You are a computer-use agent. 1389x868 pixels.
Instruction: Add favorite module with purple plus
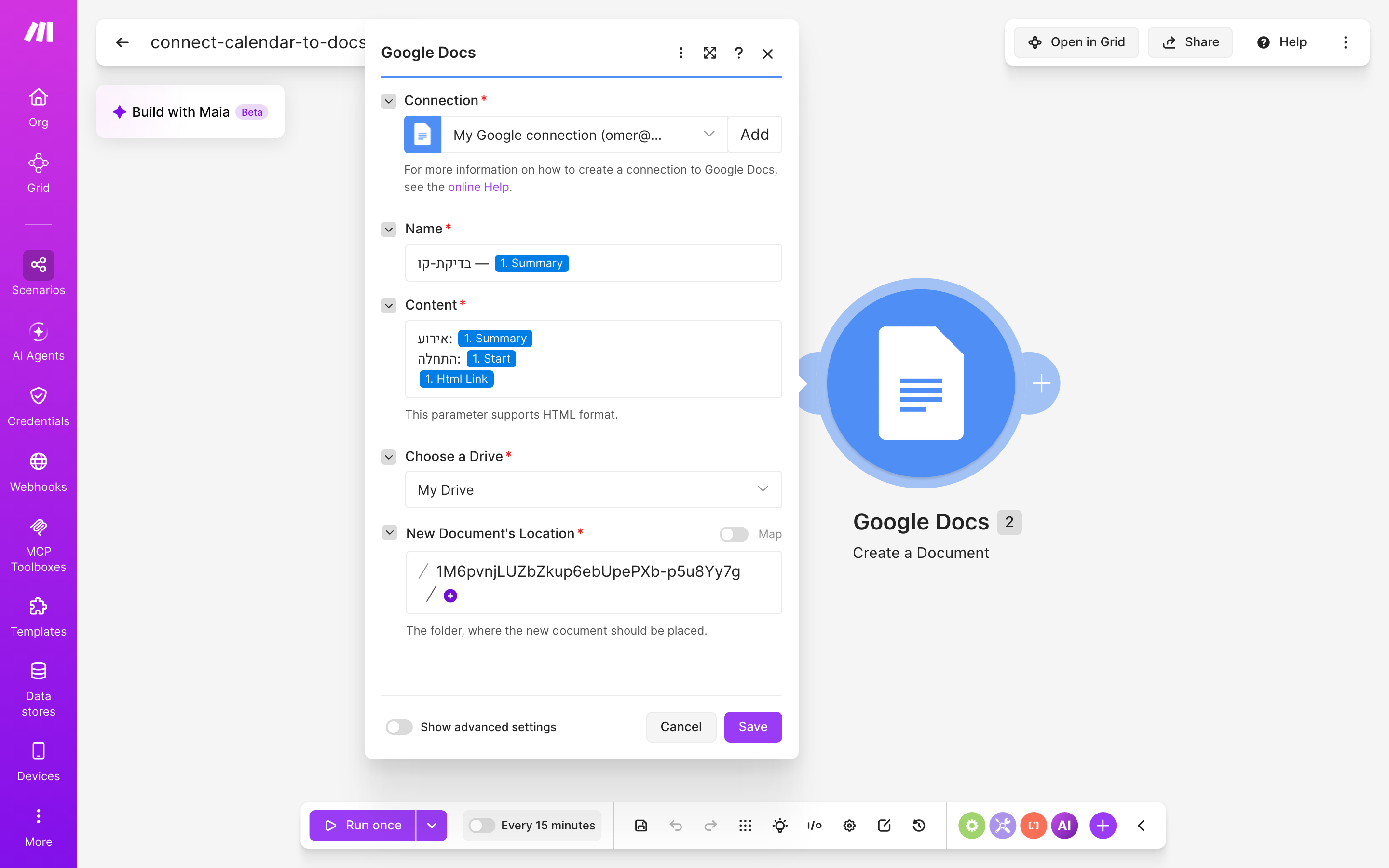point(1103,826)
